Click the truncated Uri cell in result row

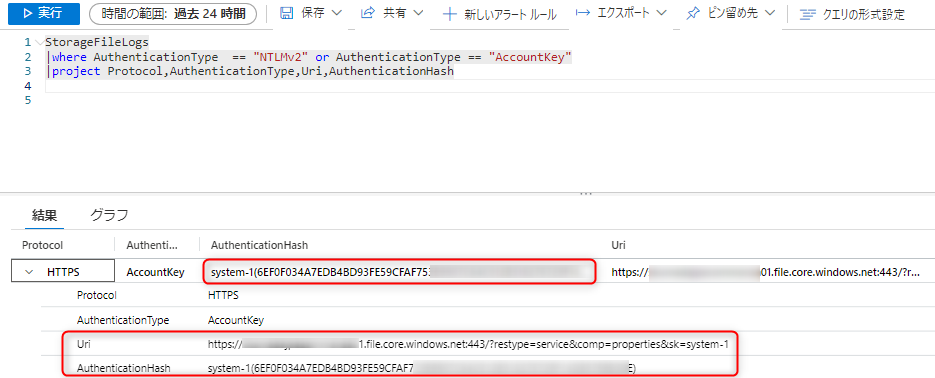click(x=767, y=272)
